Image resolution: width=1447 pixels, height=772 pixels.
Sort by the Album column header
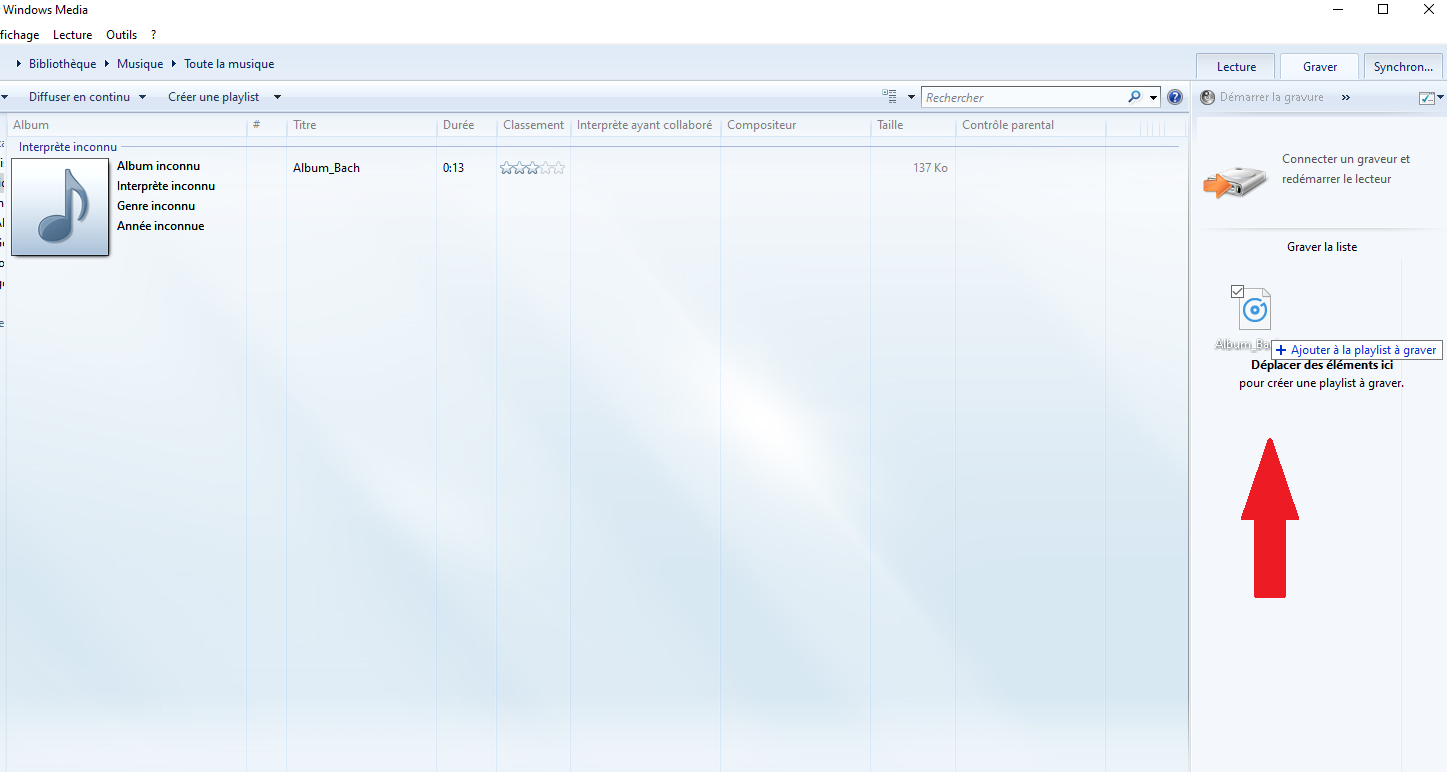31,125
